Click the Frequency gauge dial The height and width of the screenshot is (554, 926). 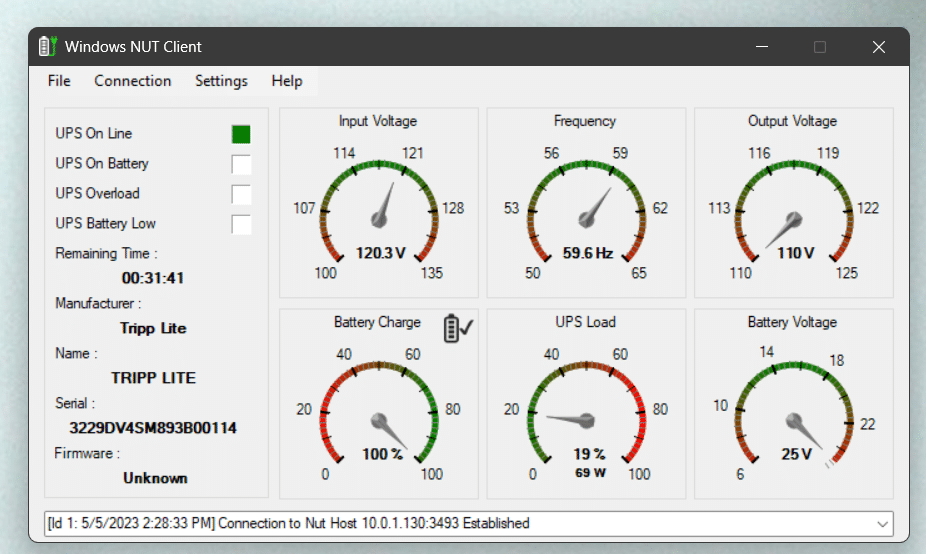point(586,211)
